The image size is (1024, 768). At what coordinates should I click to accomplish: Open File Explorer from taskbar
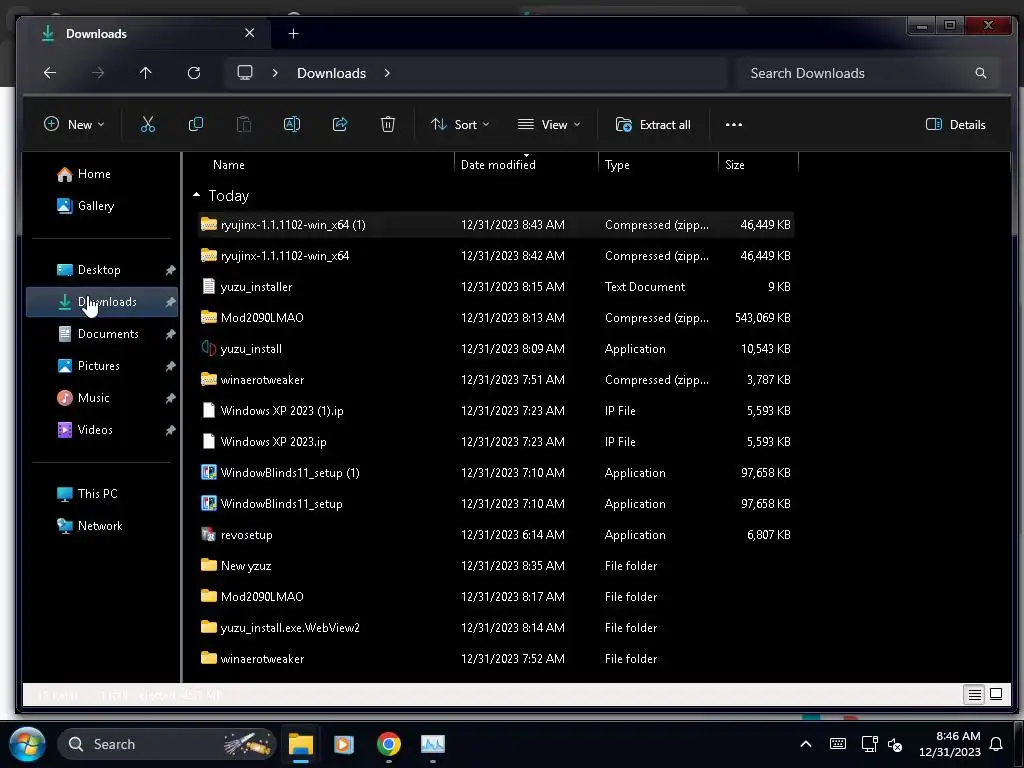click(x=300, y=744)
